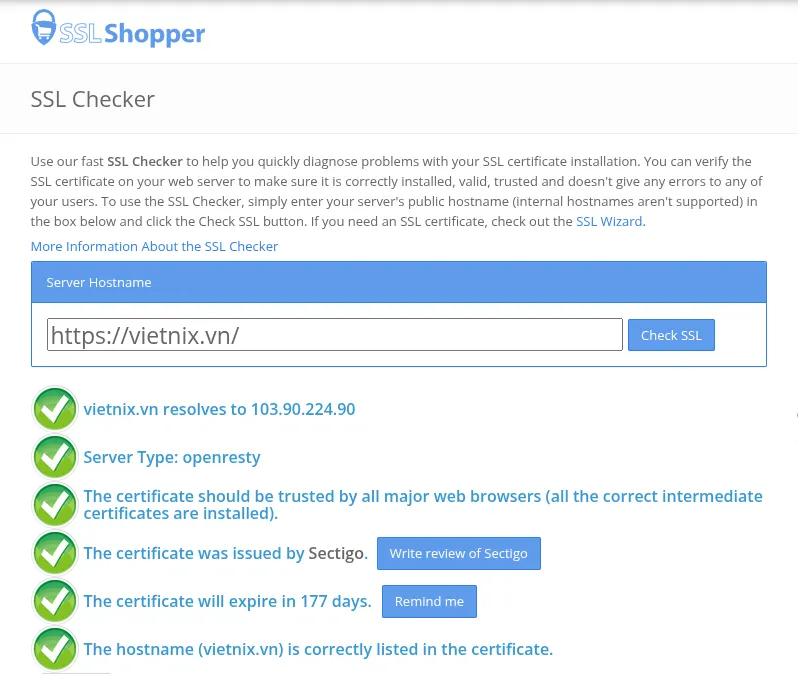Click the SSL Checker page heading
This screenshot has width=798, height=674.
93,99
